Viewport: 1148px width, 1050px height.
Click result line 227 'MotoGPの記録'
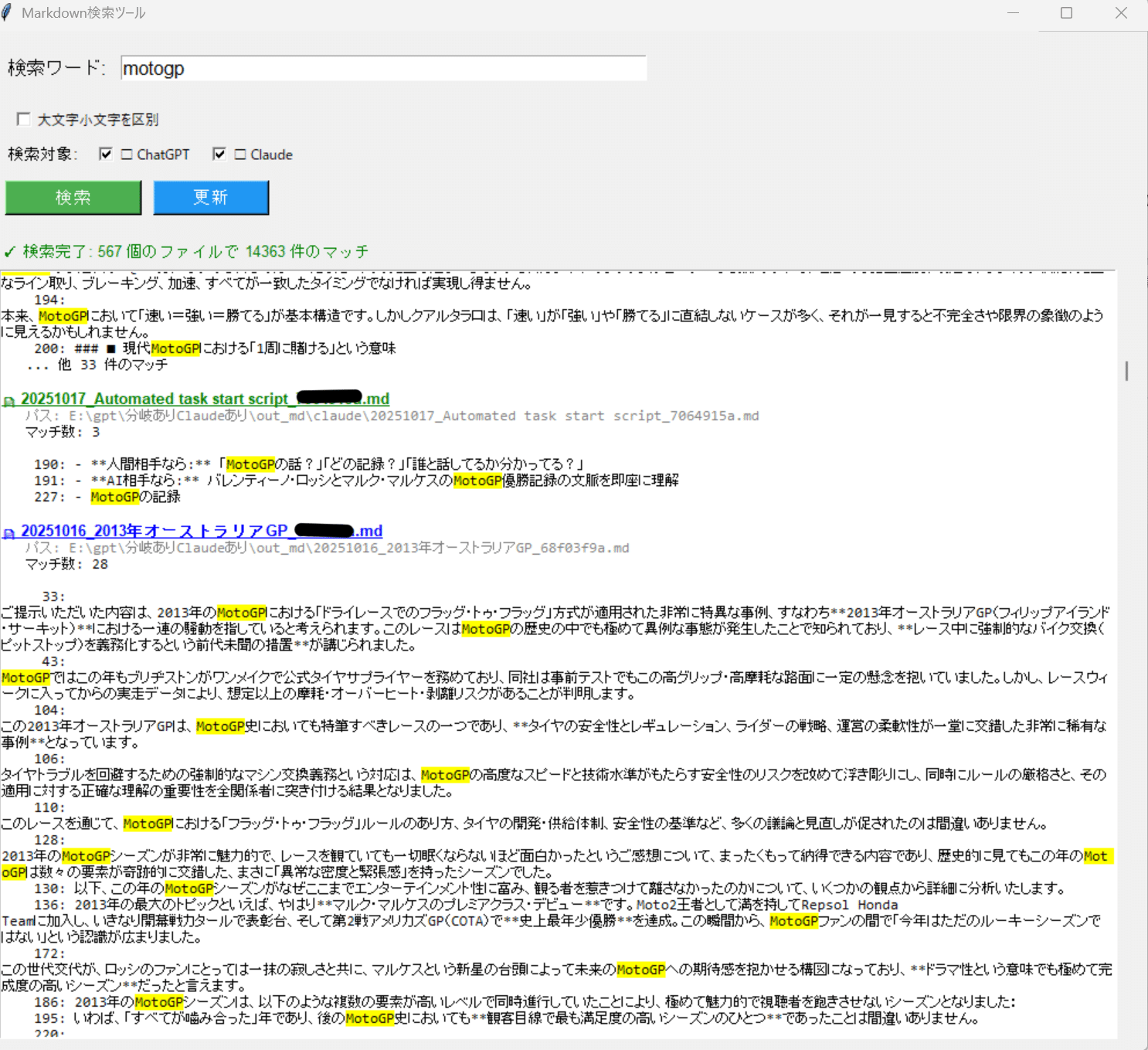pyautogui.click(x=107, y=497)
